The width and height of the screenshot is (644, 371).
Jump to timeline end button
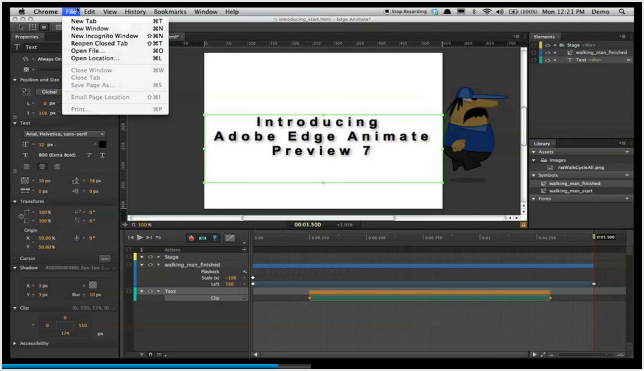(149, 237)
